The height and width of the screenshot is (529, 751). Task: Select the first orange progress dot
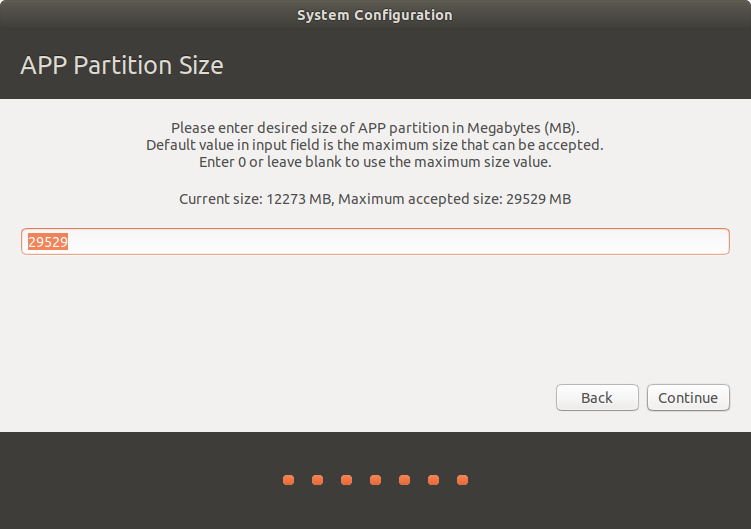(288, 480)
